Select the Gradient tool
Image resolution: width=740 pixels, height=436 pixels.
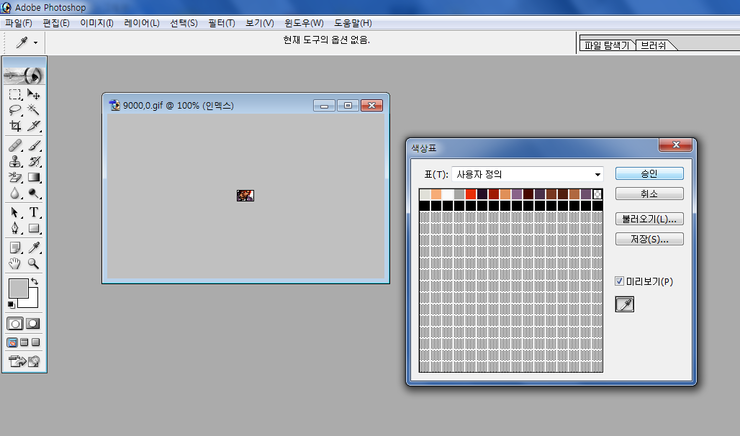tap(33, 177)
